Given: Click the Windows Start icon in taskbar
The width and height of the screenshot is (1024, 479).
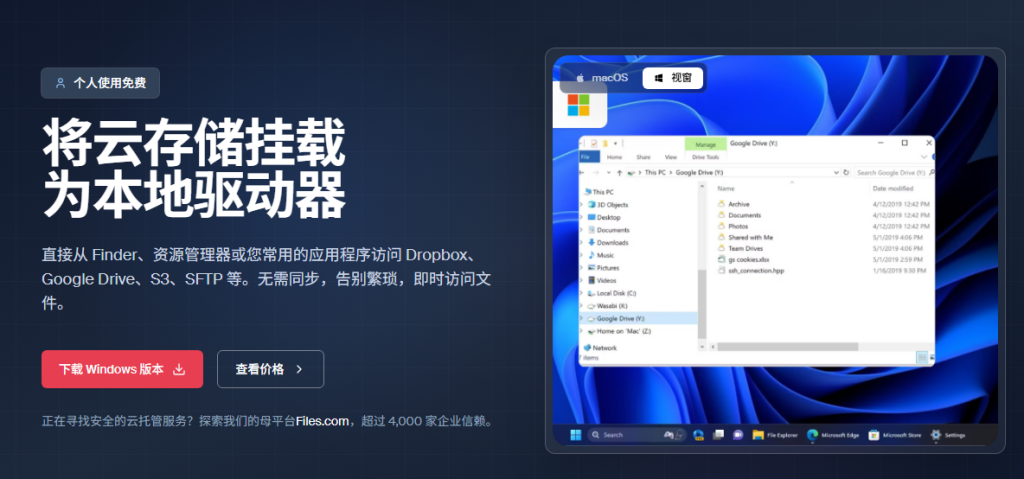Looking at the screenshot, I should (x=576, y=435).
